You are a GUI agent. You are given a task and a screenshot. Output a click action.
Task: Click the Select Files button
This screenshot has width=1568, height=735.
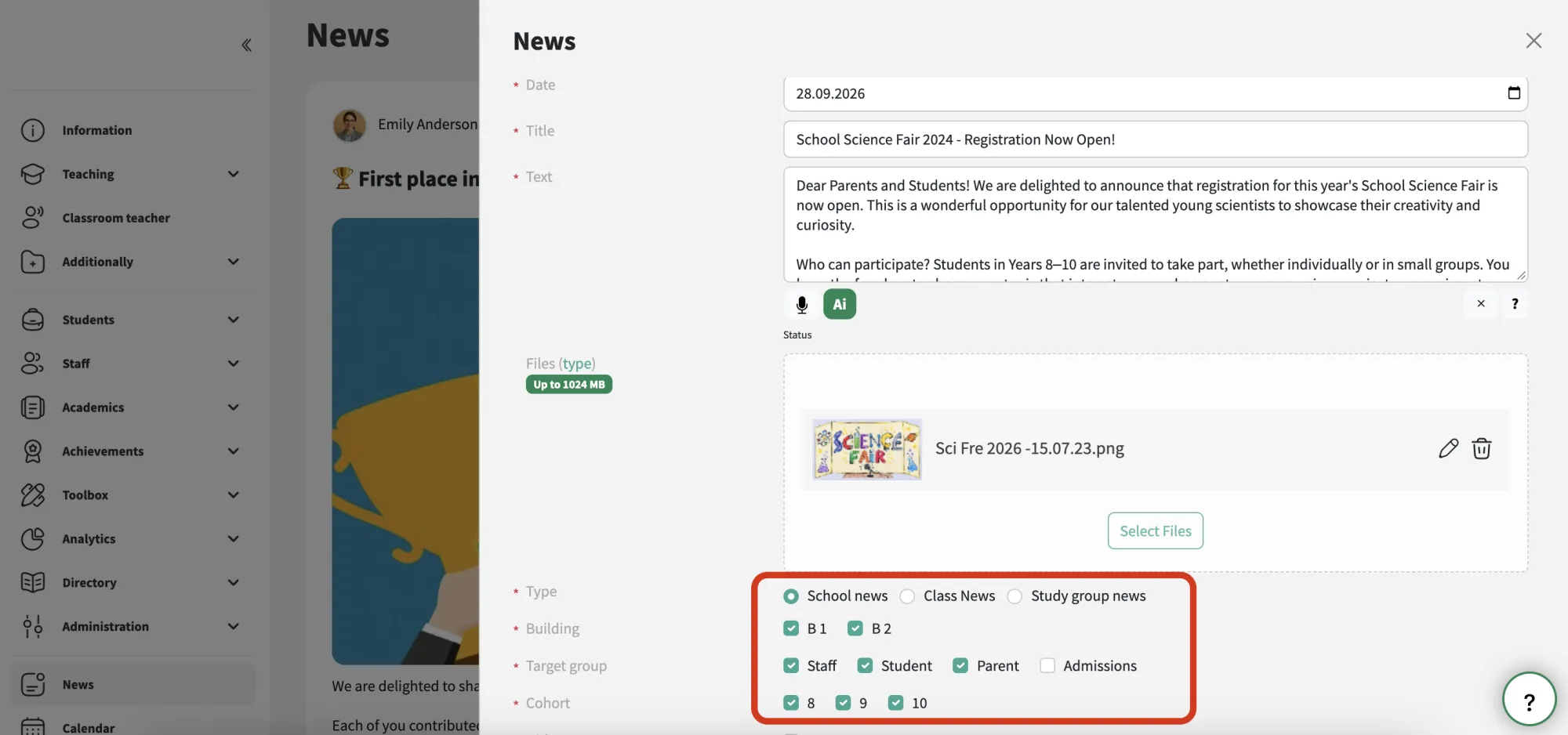pyautogui.click(x=1155, y=530)
